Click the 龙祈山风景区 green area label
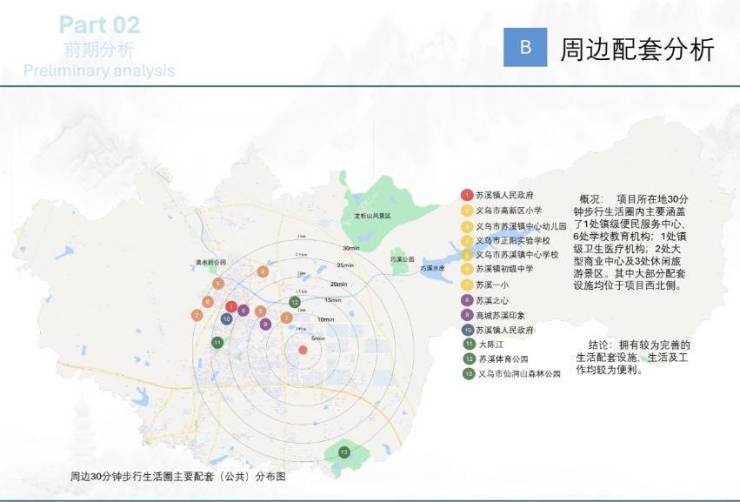This screenshot has height=502, width=740. pos(373,216)
